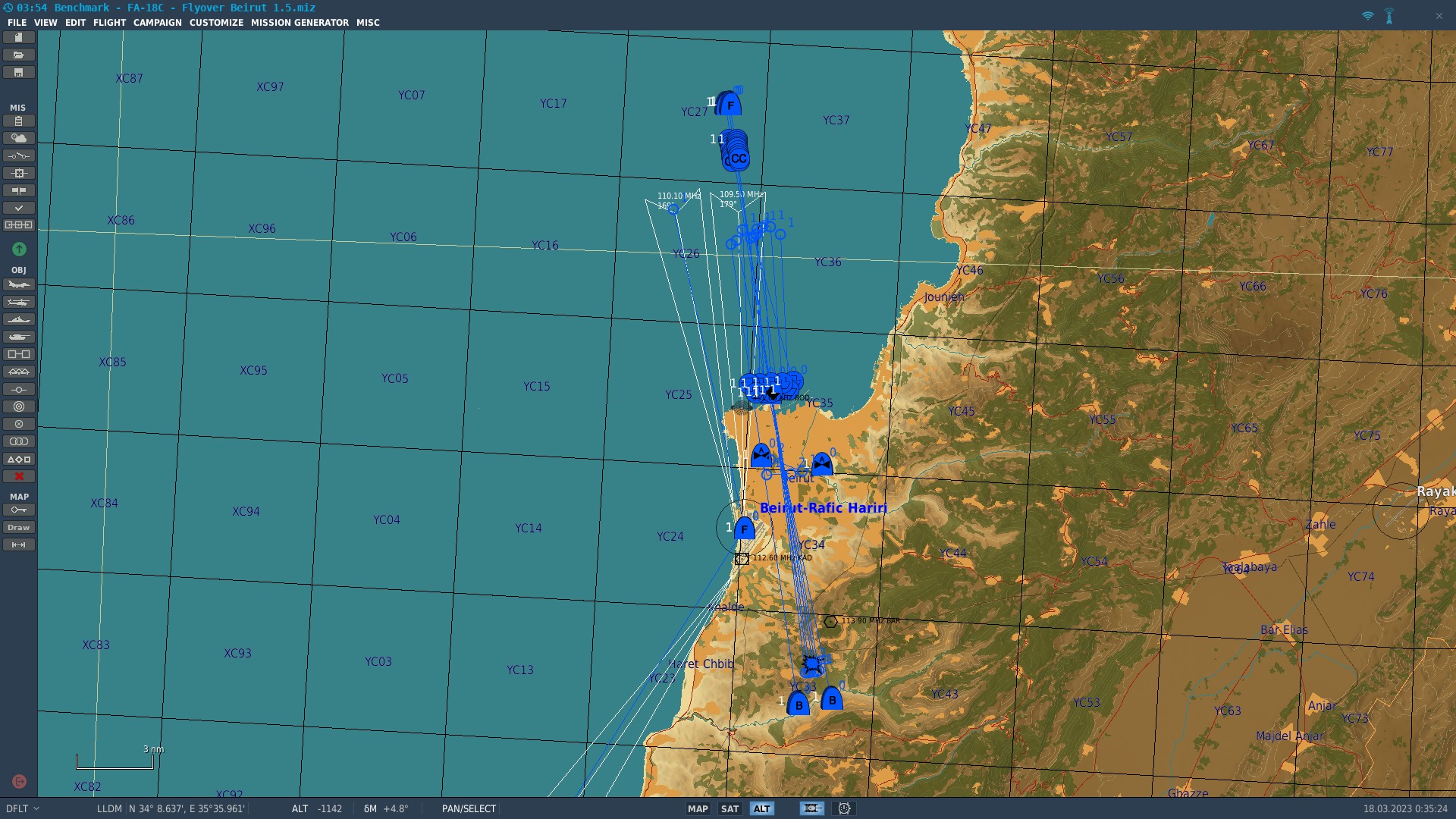1456x819 pixels.
Task: Expand the DFLT dropdown in status bar
Action: click(x=23, y=809)
